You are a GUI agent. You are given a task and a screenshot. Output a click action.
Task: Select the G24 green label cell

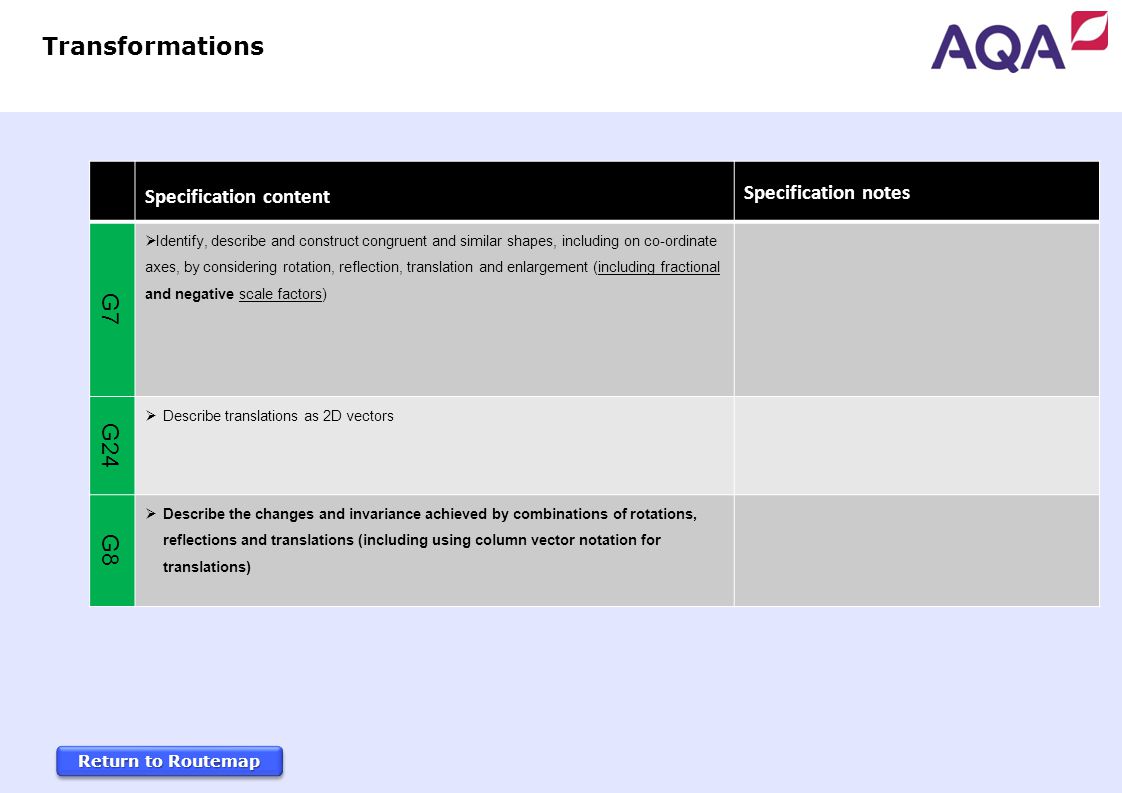(x=112, y=445)
